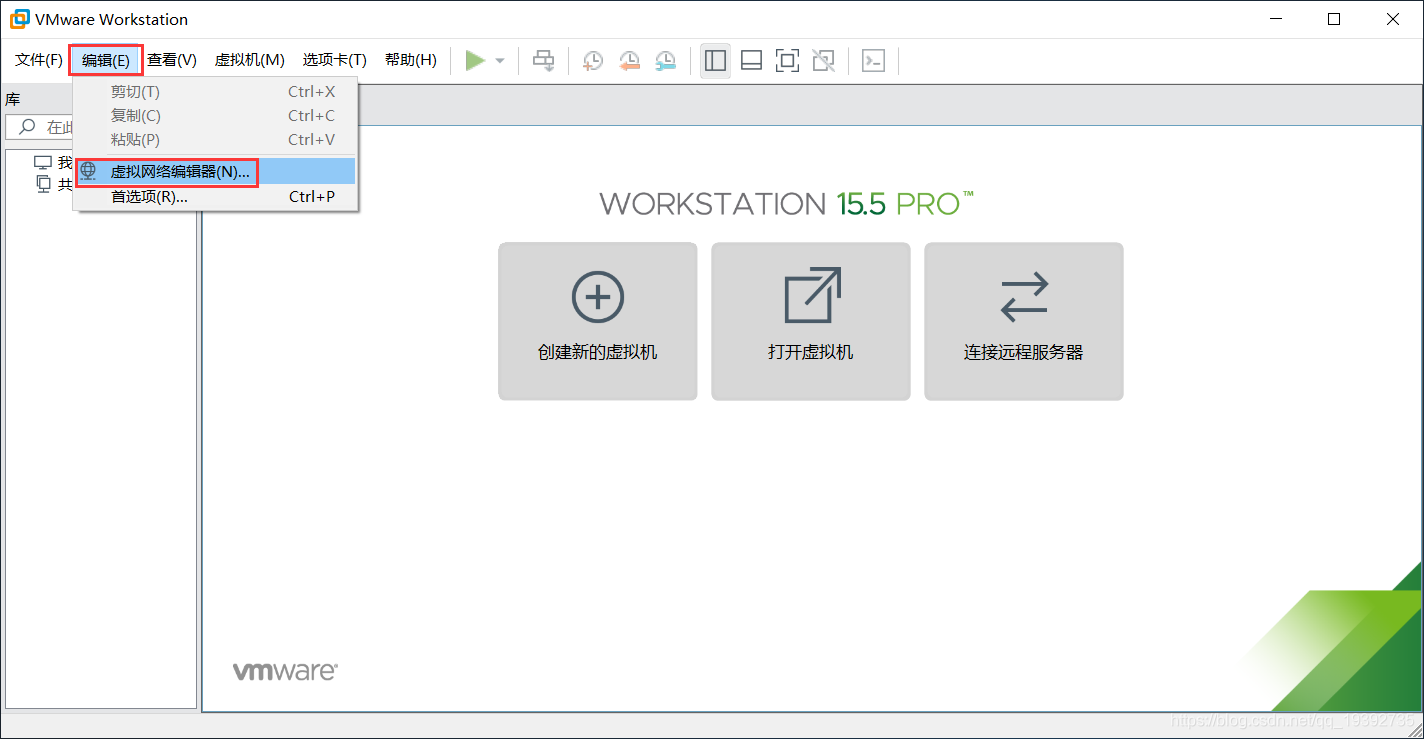Click the 连接远程服务器 tile
The image size is (1424, 739).
1024,321
